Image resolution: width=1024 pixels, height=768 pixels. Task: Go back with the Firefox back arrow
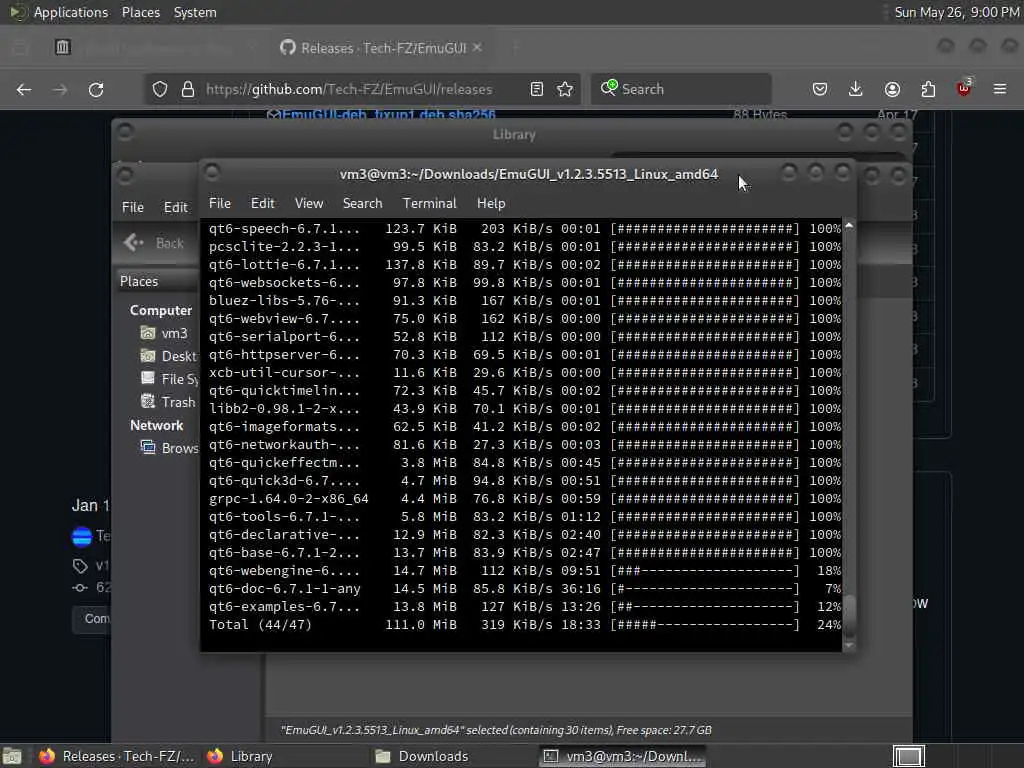point(24,89)
